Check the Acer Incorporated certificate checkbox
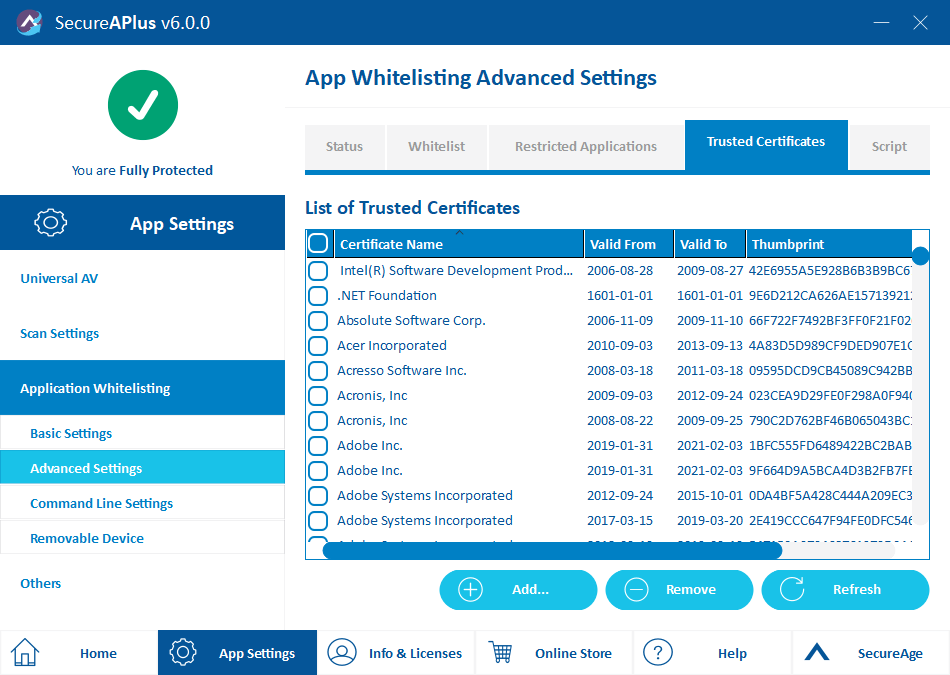The width and height of the screenshot is (950, 675). pyautogui.click(x=318, y=345)
